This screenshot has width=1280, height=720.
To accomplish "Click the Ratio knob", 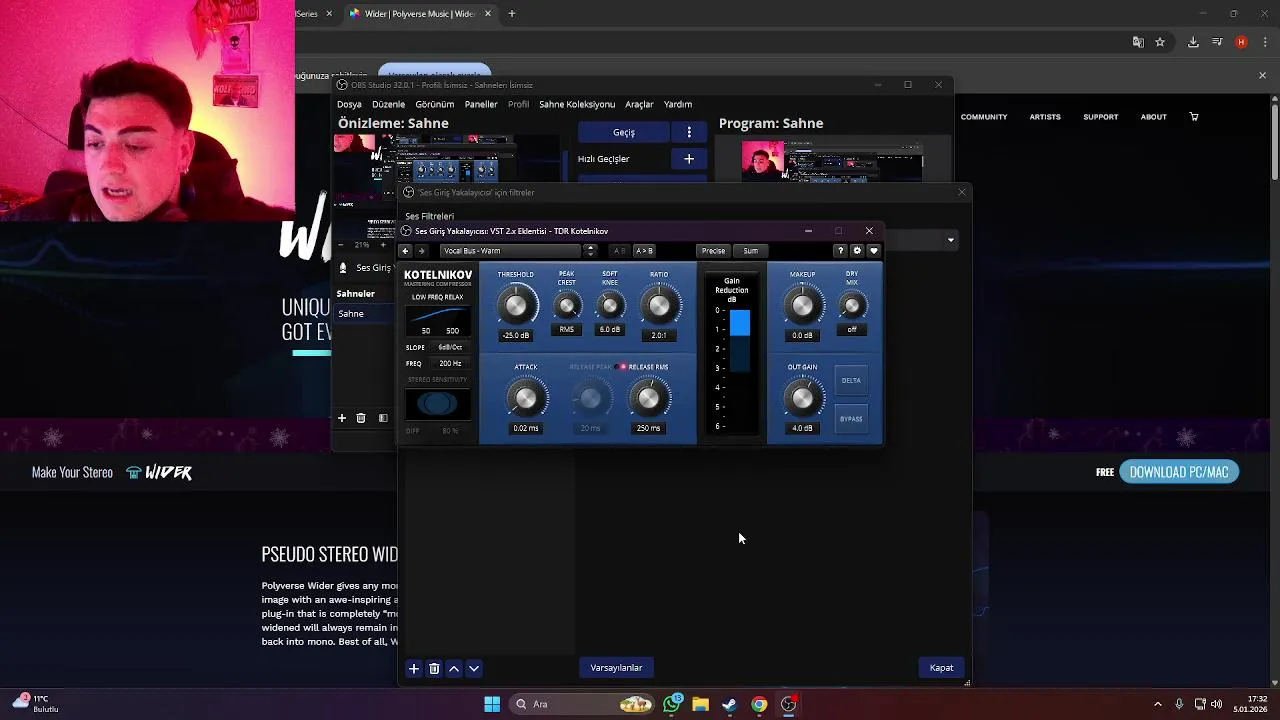I will (659, 305).
